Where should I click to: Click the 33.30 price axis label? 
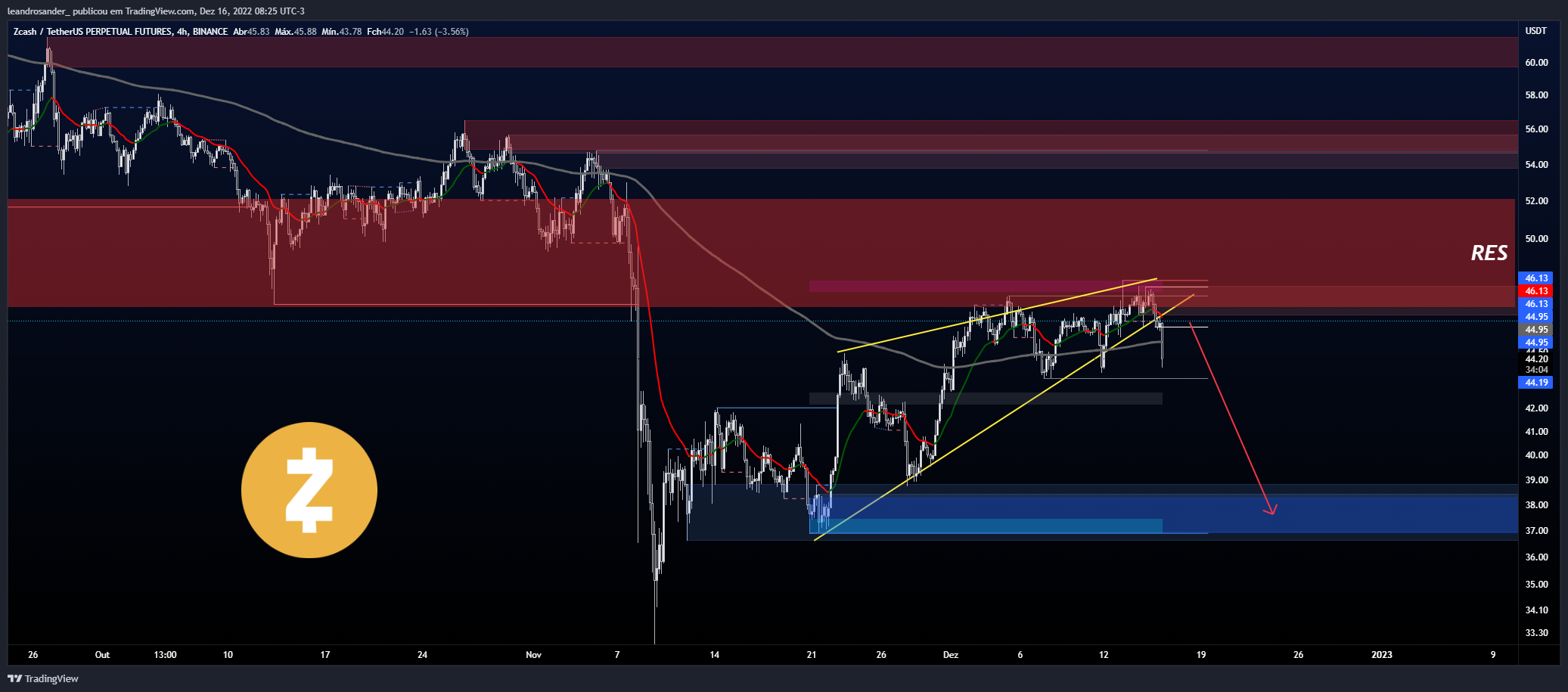point(1536,633)
